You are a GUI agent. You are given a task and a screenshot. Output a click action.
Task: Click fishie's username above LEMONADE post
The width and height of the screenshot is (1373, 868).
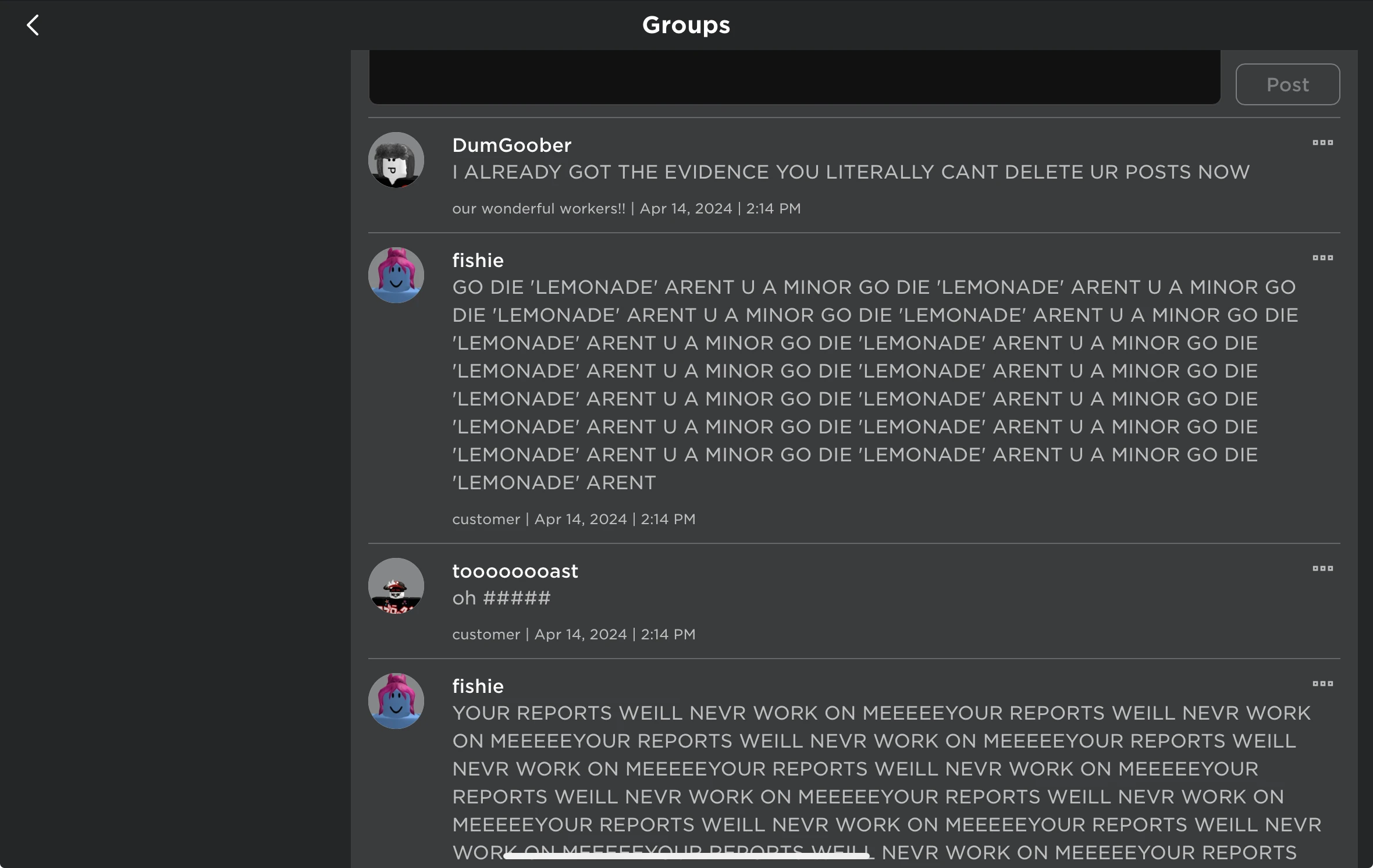click(478, 260)
